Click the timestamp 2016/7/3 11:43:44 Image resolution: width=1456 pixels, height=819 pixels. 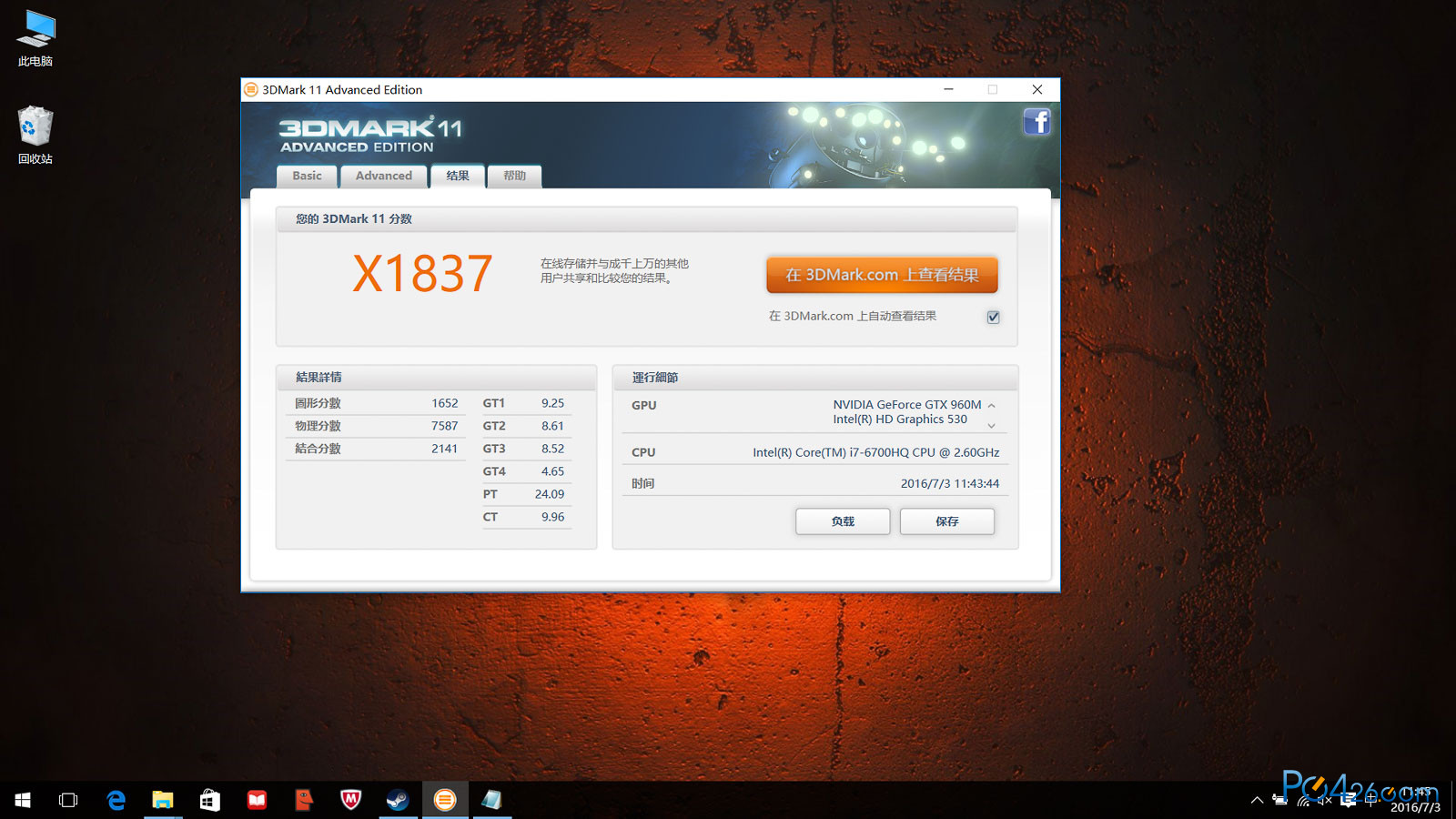[950, 483]
